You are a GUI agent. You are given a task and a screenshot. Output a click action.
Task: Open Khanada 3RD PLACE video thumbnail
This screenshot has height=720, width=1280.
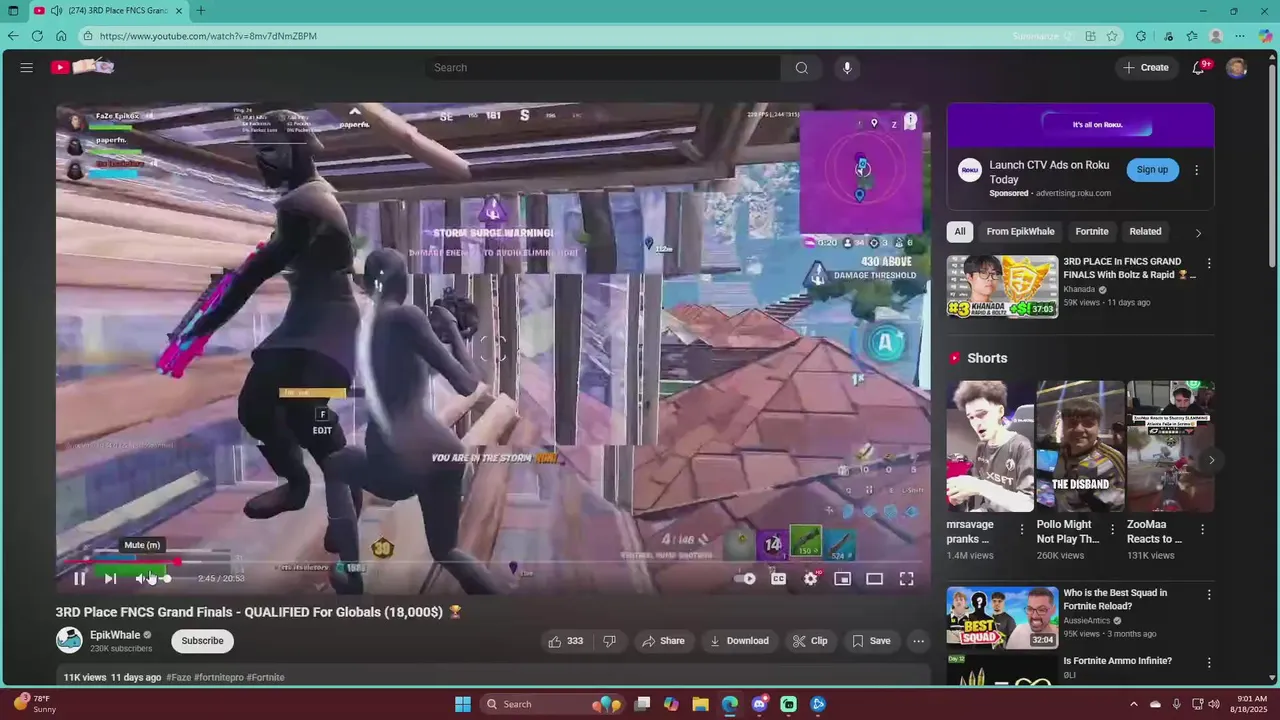click(x=1003, y=286)
